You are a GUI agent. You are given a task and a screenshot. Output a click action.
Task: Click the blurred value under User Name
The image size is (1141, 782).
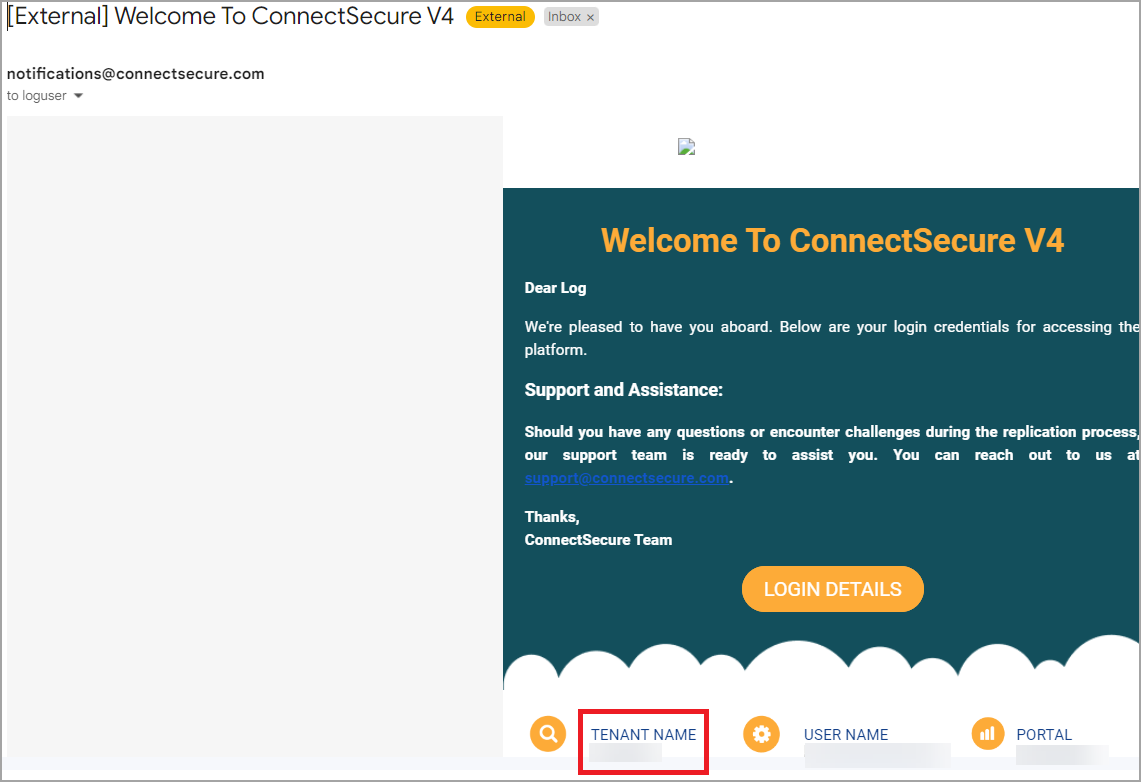[x=876, y=754]
